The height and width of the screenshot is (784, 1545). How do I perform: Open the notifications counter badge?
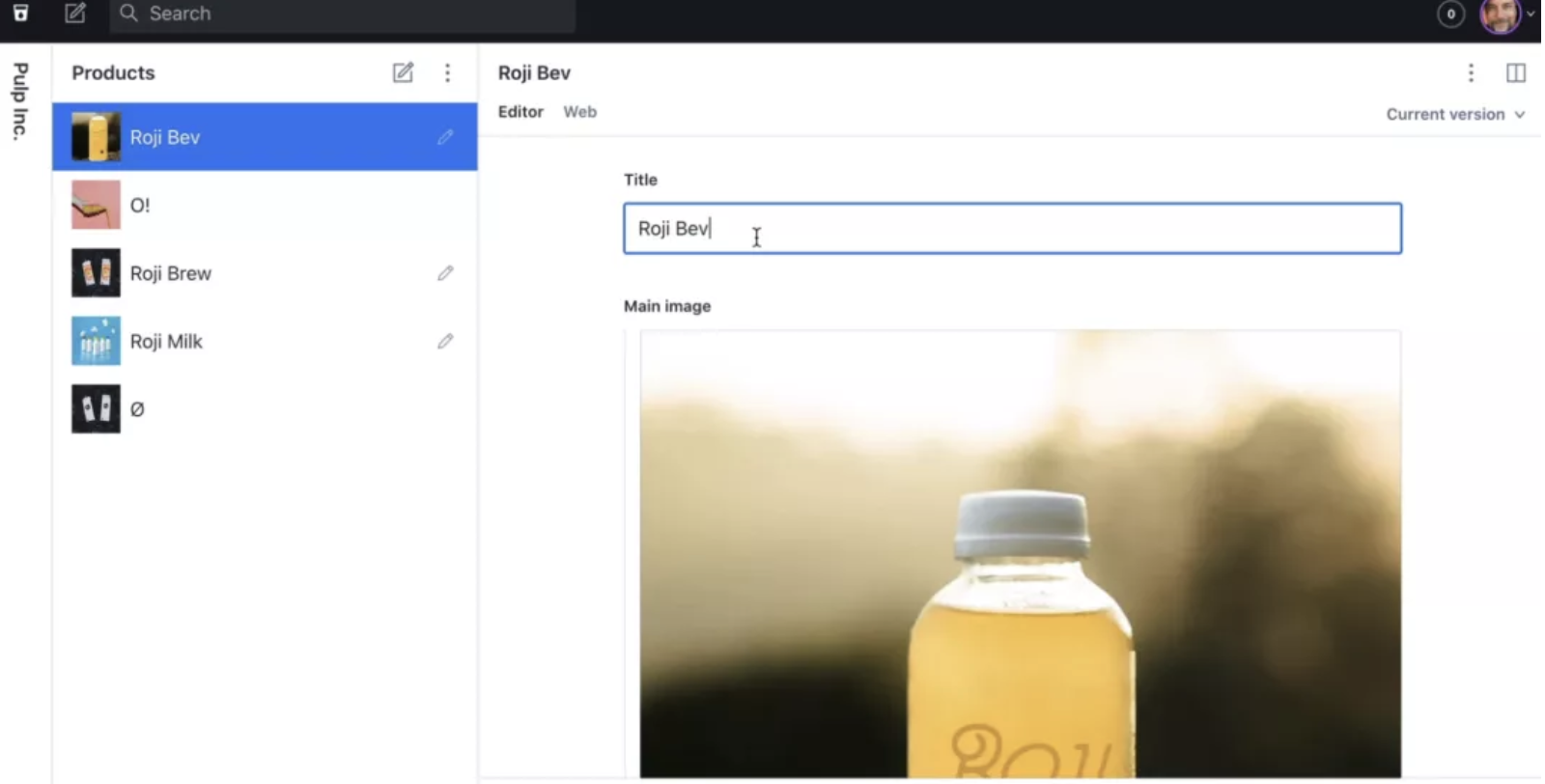point(1450,14)
